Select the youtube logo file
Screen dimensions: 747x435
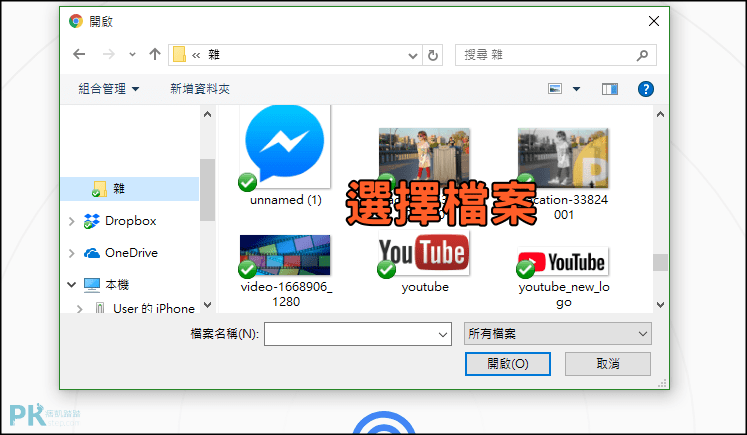click(x=424, y=253)
